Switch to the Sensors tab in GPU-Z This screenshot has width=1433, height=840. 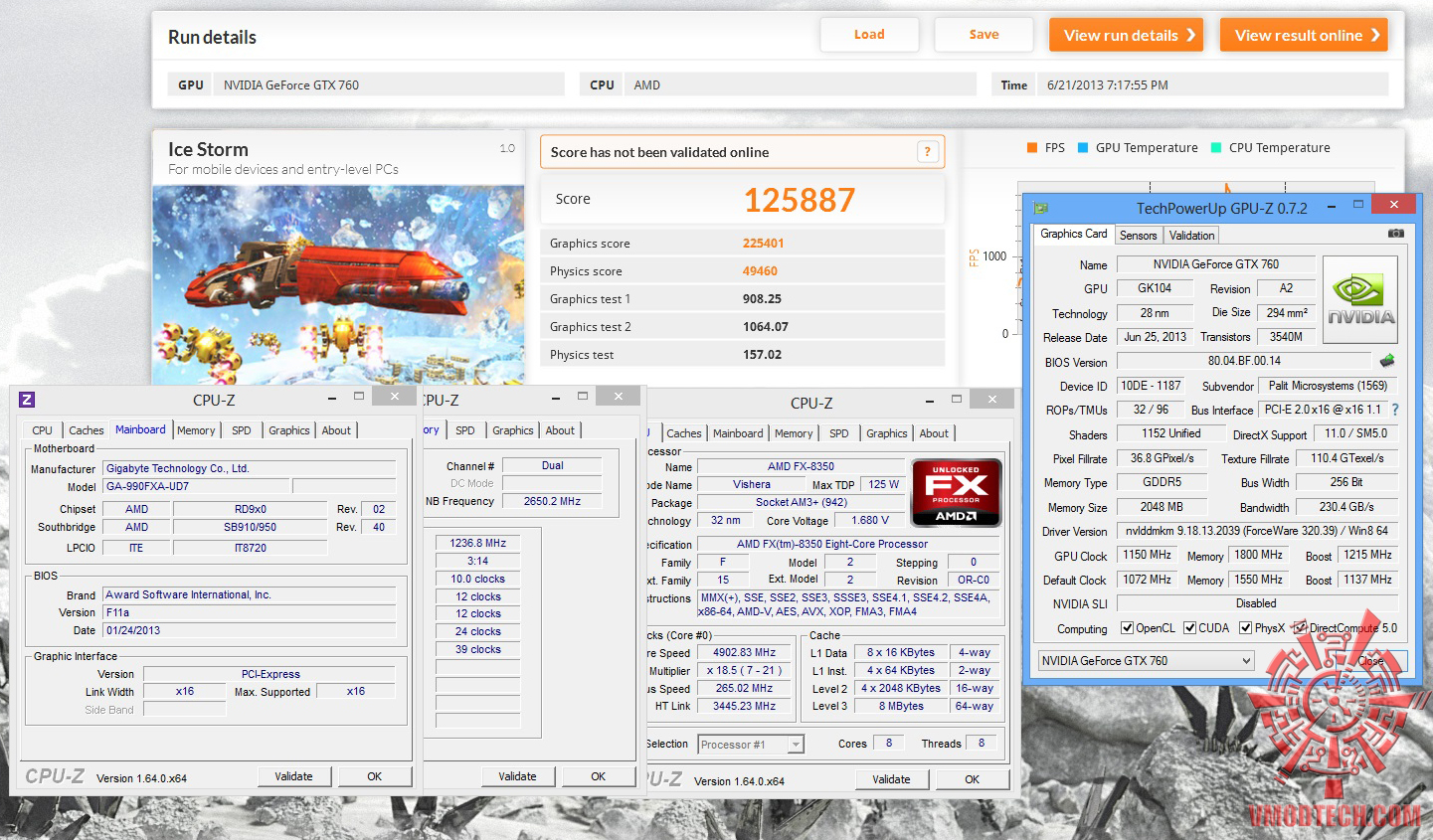pos(1138,236)
